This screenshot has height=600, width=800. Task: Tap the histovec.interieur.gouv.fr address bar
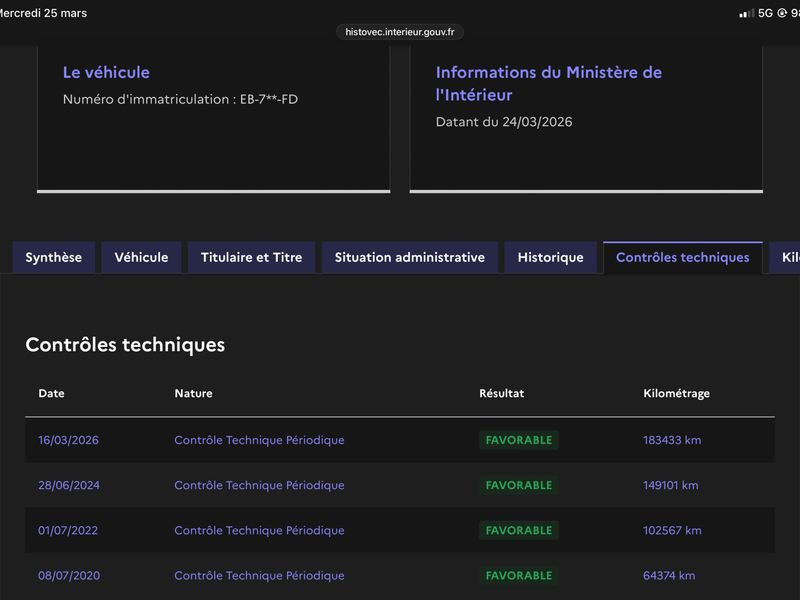[x=399, y=32]
